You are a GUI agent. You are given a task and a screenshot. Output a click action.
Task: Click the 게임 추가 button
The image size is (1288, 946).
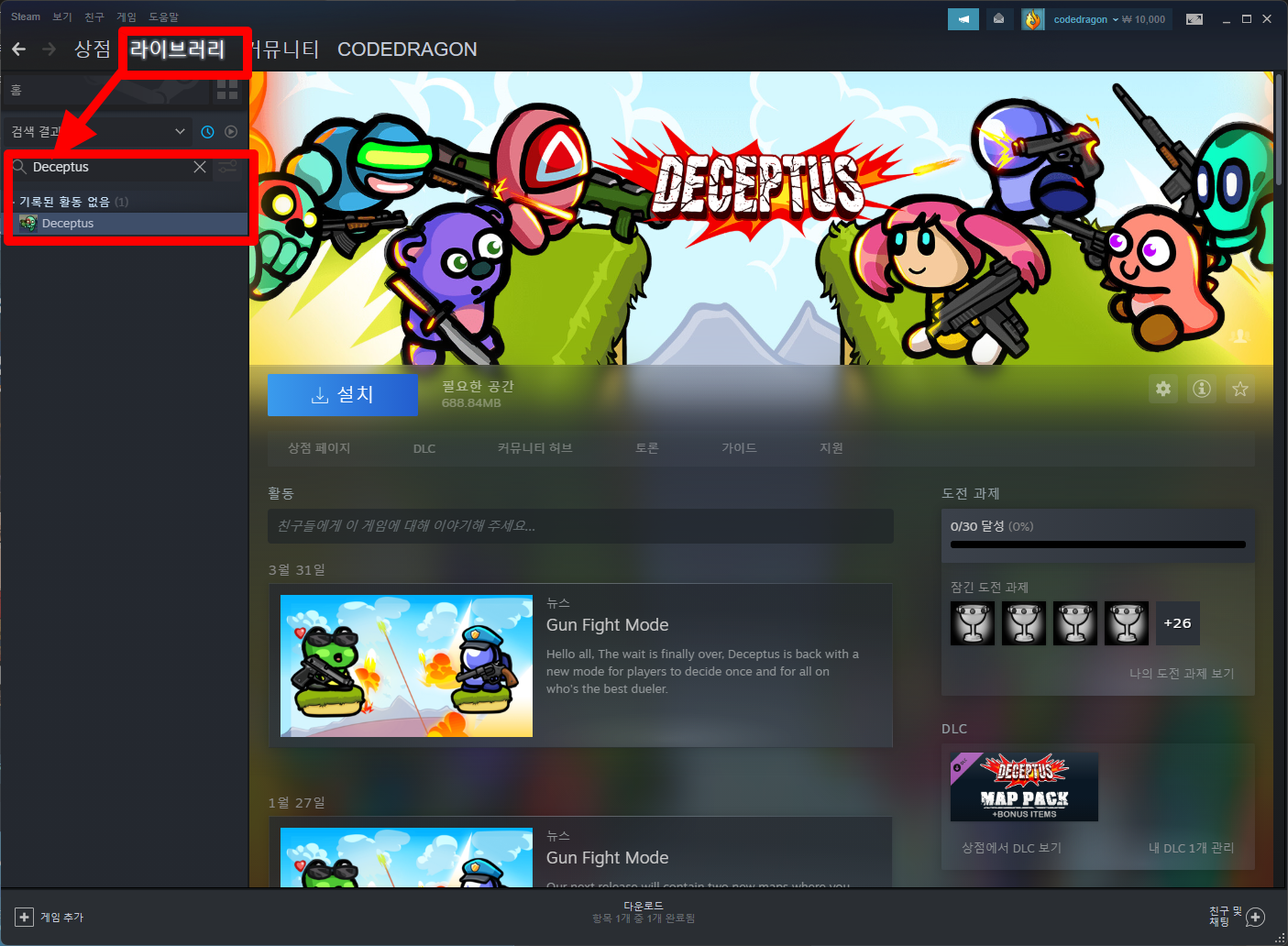pyautogui.click(x=50, y=917)
